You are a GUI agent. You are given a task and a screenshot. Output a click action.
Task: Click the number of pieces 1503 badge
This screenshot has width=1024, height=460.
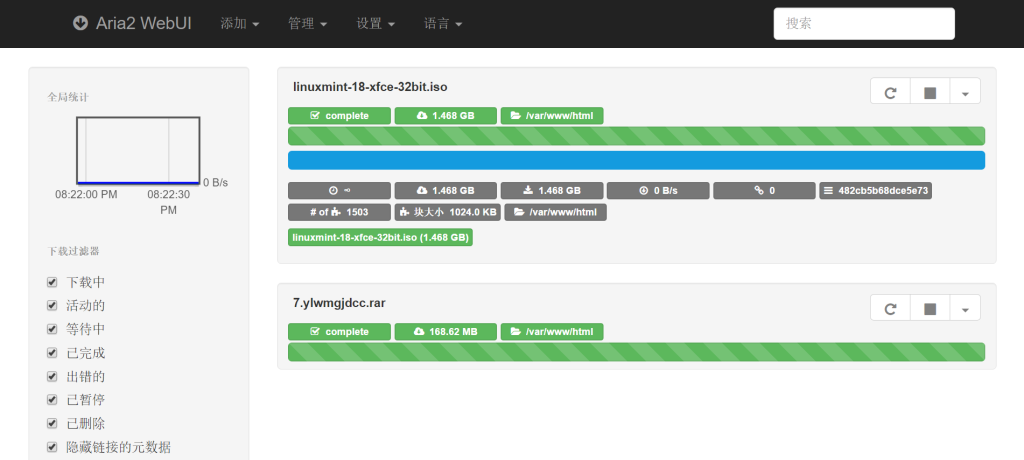[339, 212]
